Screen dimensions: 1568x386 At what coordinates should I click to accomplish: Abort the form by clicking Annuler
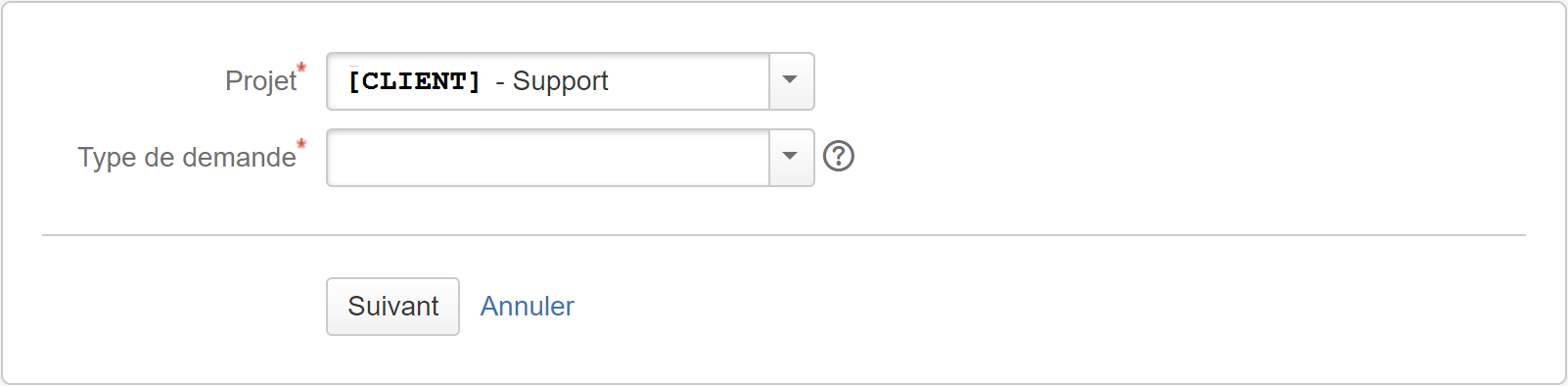coord(527,307)
